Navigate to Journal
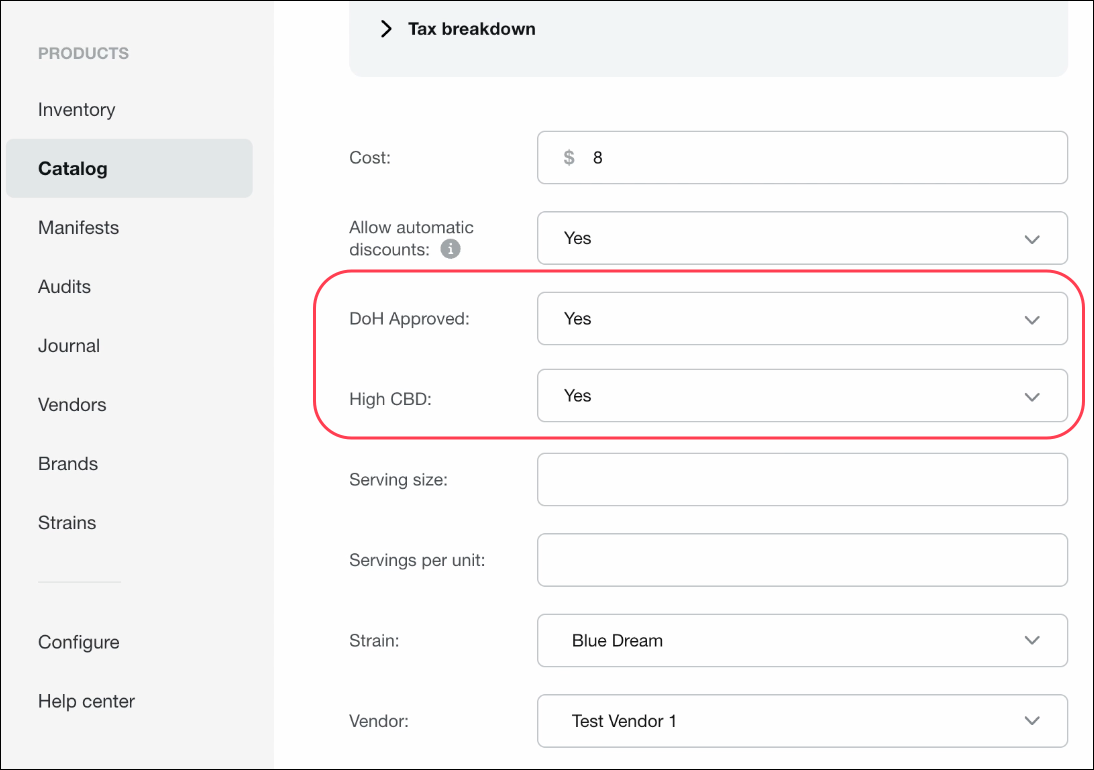The image size is (1094, 770). click(69, 346)
